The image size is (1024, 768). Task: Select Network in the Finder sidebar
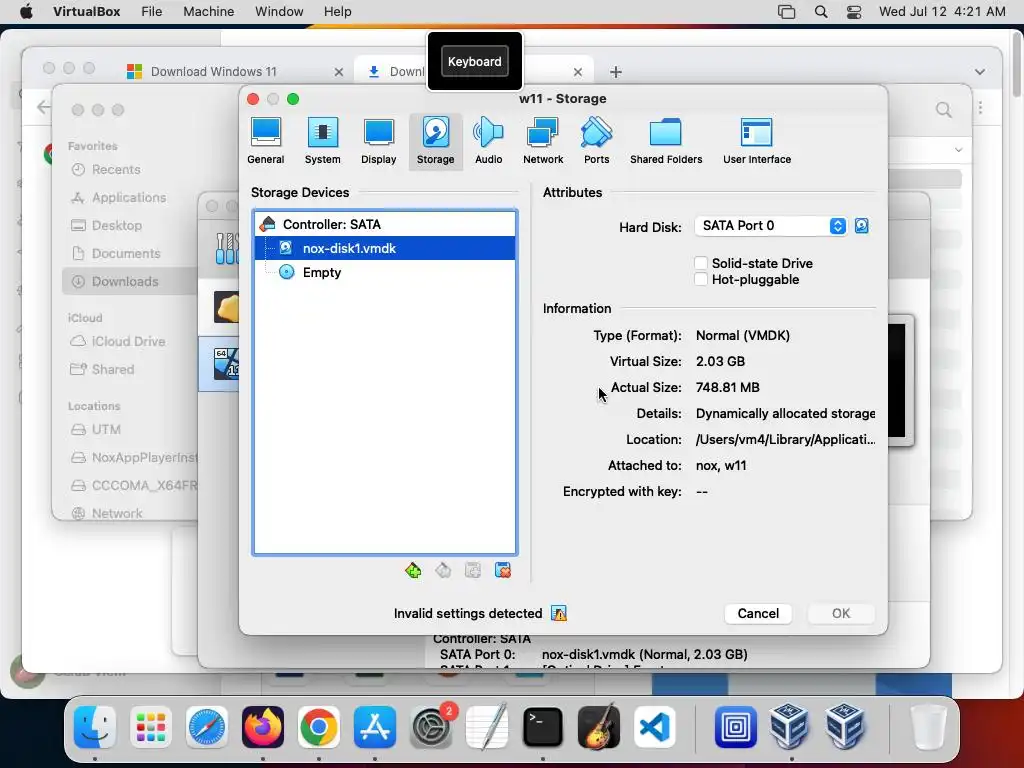point(117,513)
